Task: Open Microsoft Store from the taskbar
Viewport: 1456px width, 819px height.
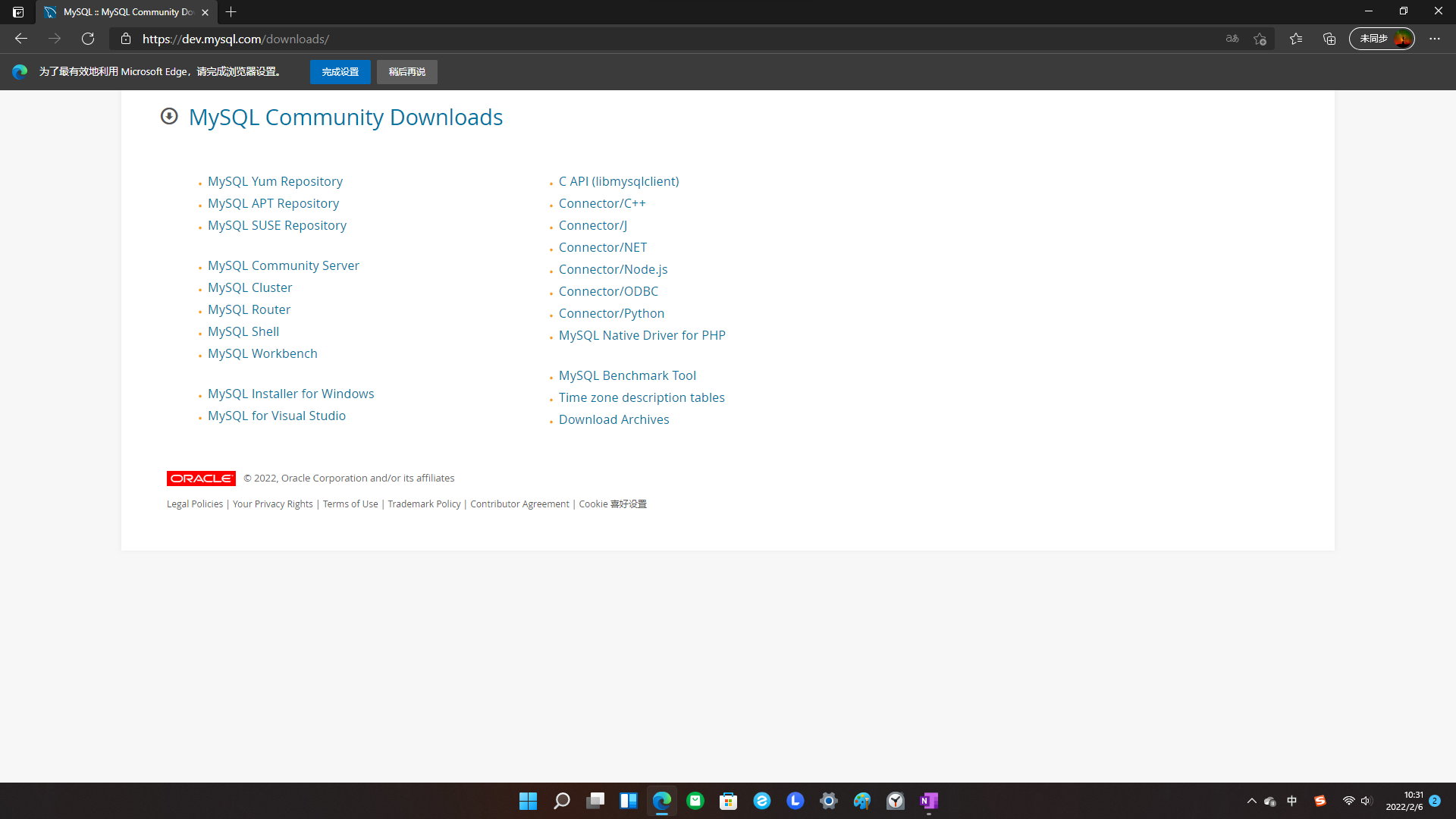Action: point(728,800)
